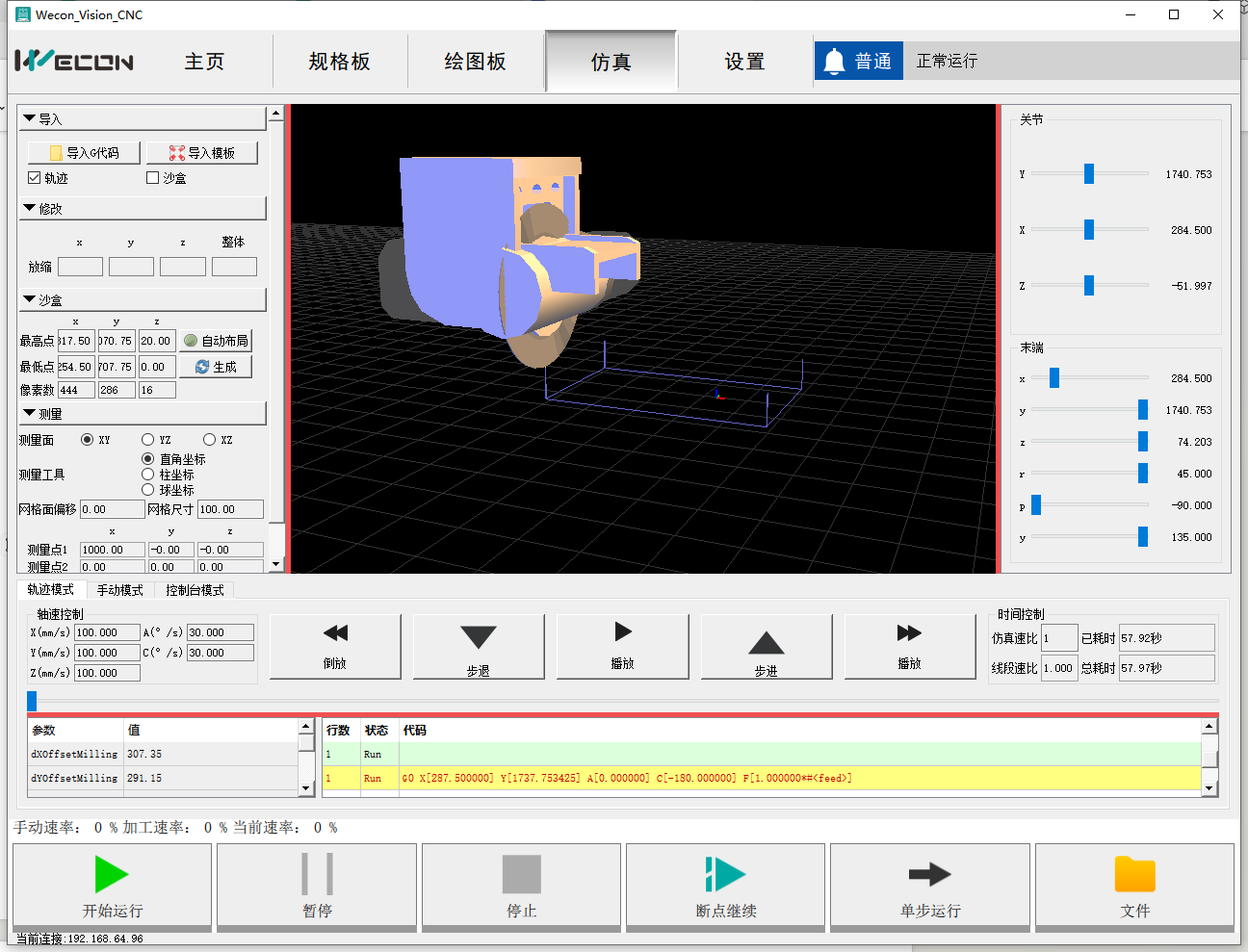Viewport: 1248px width, 952px height.
Task: Click the 导入G代码 import button
Action: [85, 153]
